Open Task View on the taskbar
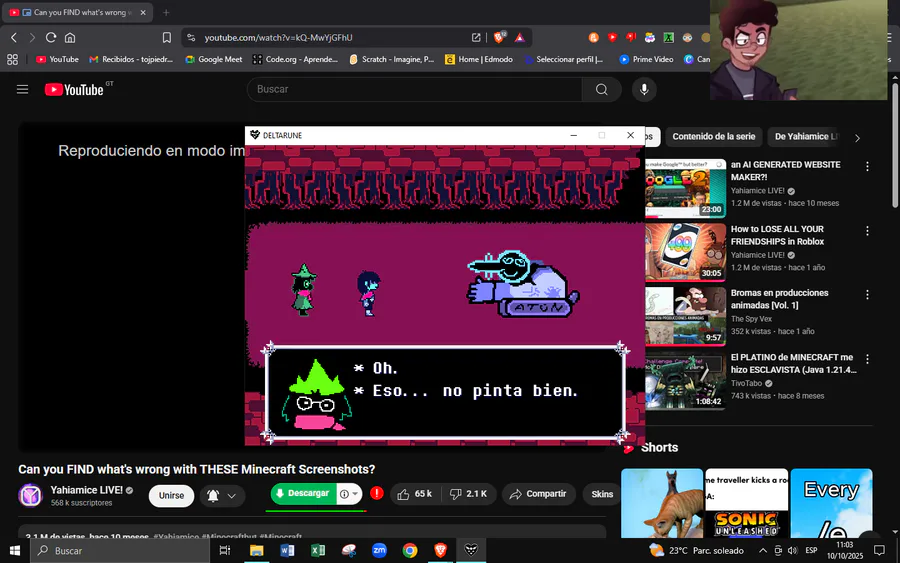 click(x=225, y=551)
